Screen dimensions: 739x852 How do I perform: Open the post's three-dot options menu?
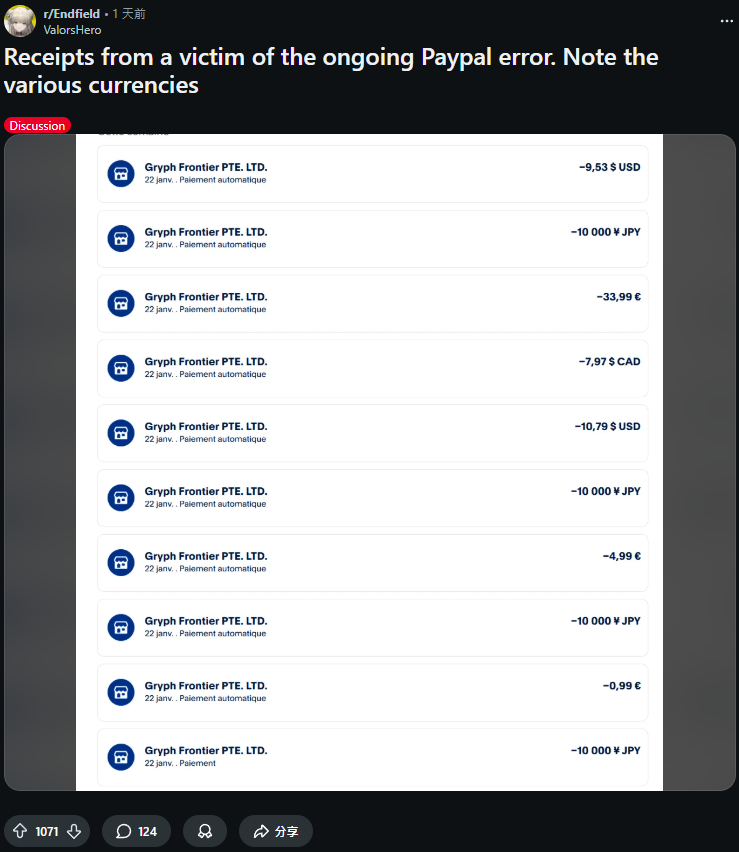coord(725,20)
